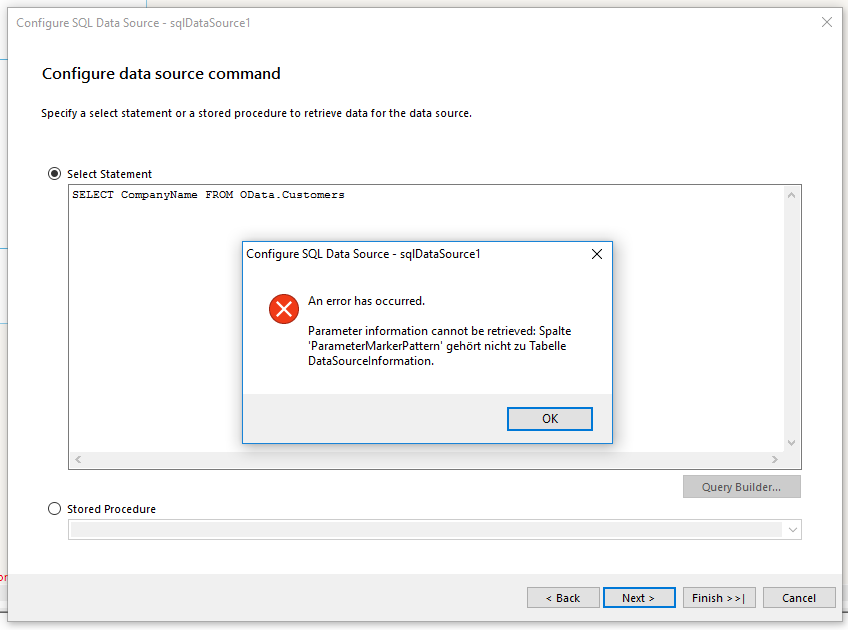The width and height of the screenshot is (848, 630).
Task: Click the SQL up scroll arrow
Action: coord(791,195)
